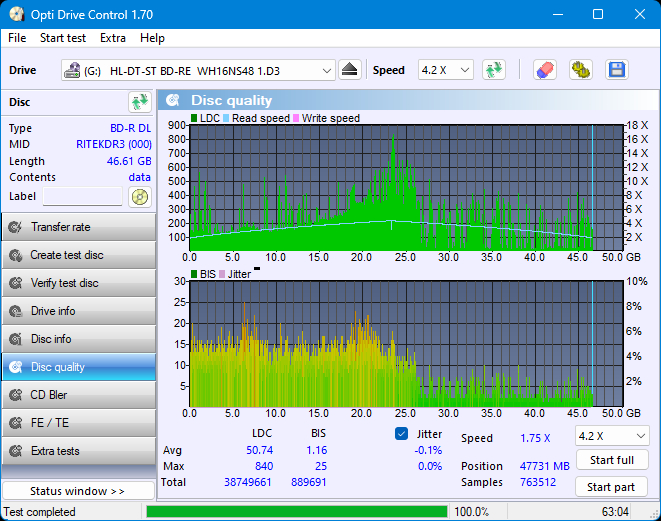
Task: Refresh disc info icon in Disc panel
Action: tap(140, 102)
